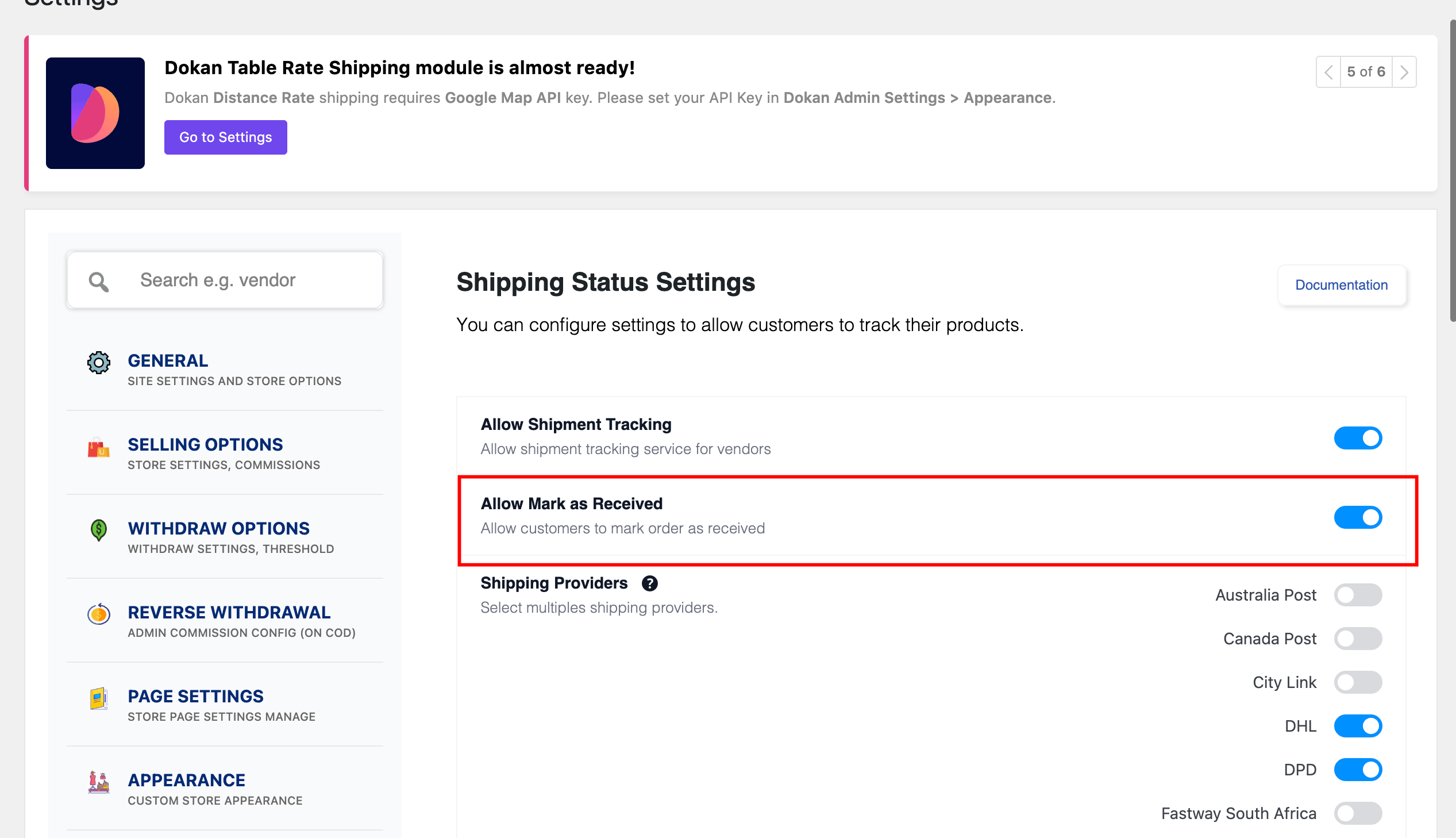Click the magnifier icon in the search box

coord(99,282)
